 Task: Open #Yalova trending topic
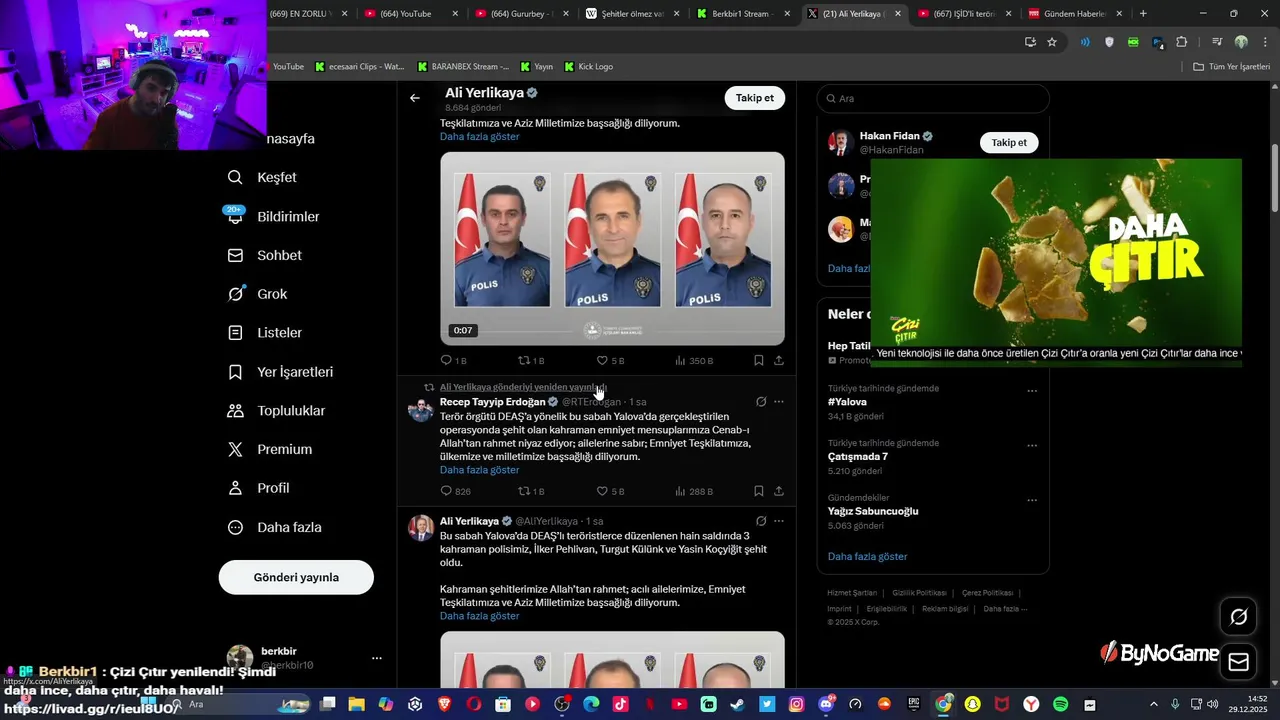click(x=848, y=402)
